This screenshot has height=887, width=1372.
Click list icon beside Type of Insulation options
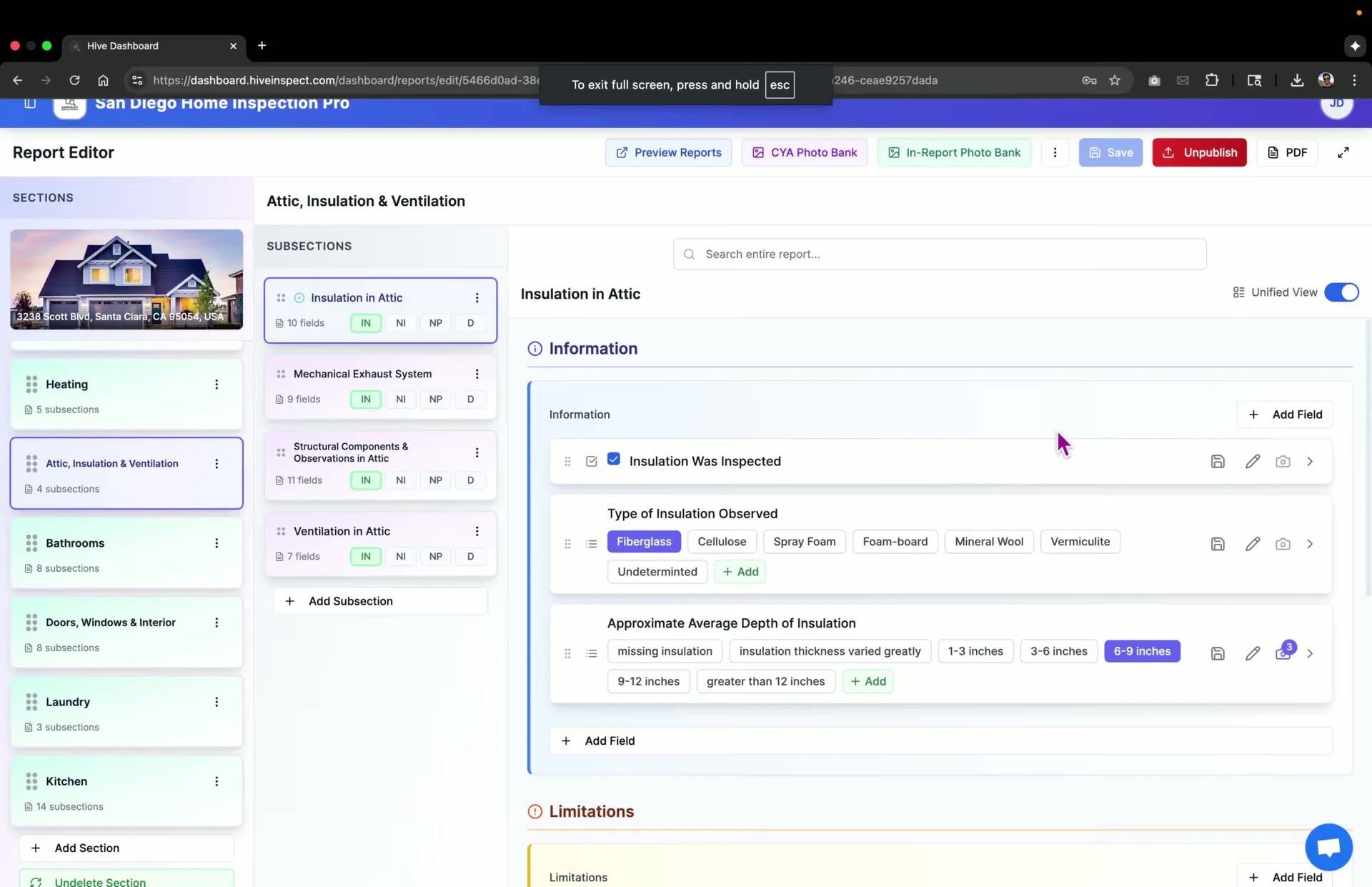pos(591,544)
